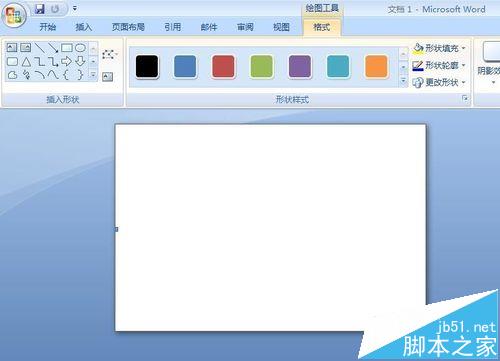Expand the 更改形状 menu
This screenshot has height=361, width=500.
point(439,82)
